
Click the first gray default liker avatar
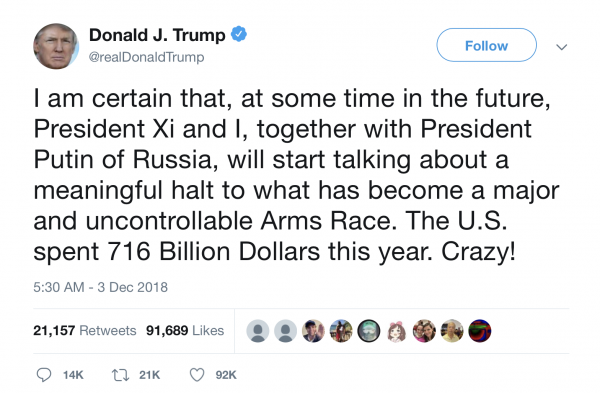pyautogui.click(x=258, y=331)
